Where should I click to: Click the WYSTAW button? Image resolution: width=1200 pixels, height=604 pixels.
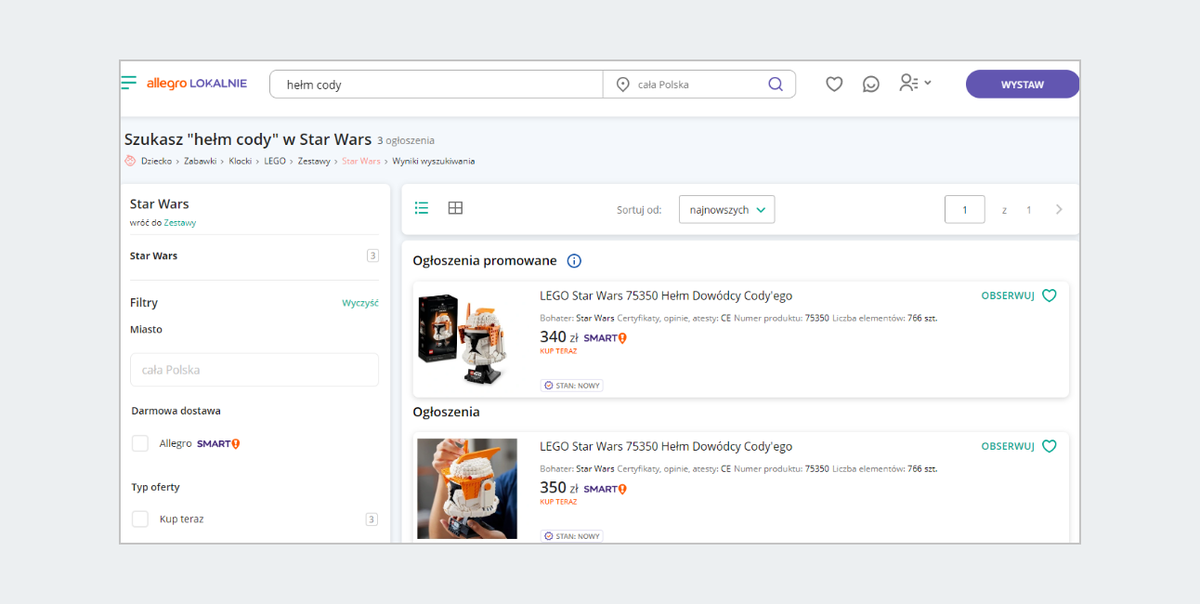tap(1022, 84)
